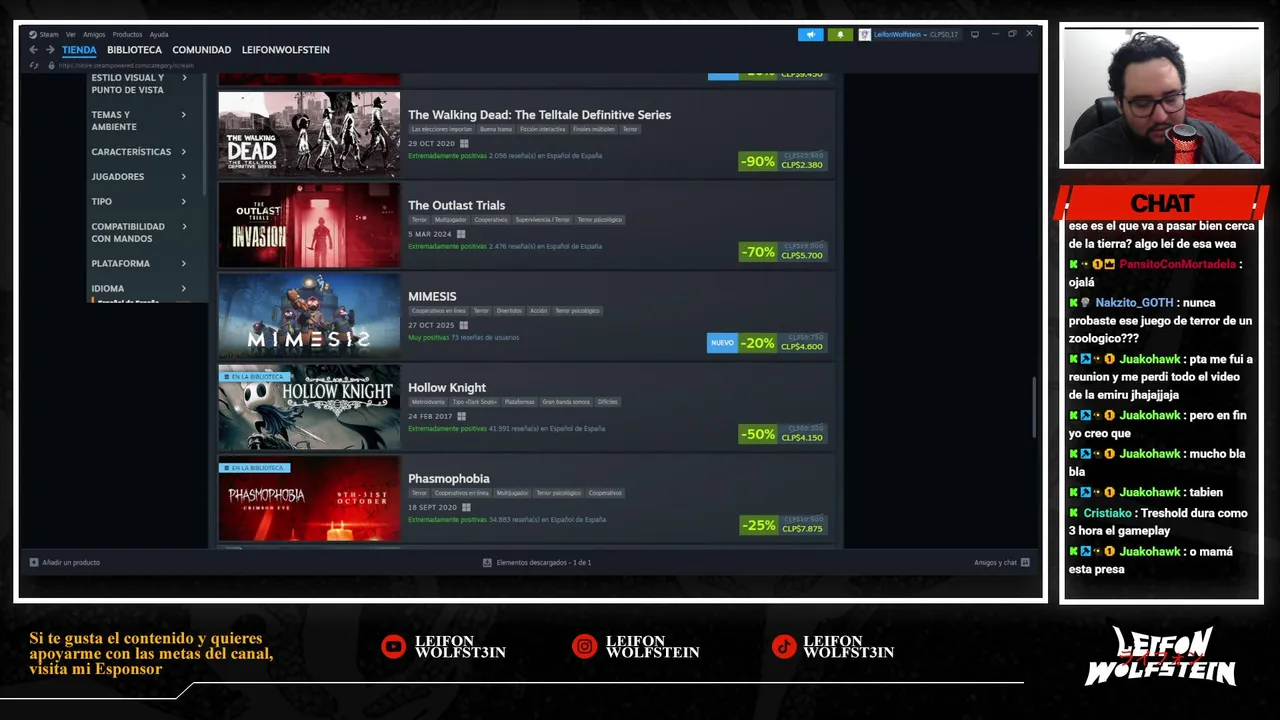Click the -90% CLP$2.380 price button
This screenshot has height=720, width=1280.
tap(783, 161)
